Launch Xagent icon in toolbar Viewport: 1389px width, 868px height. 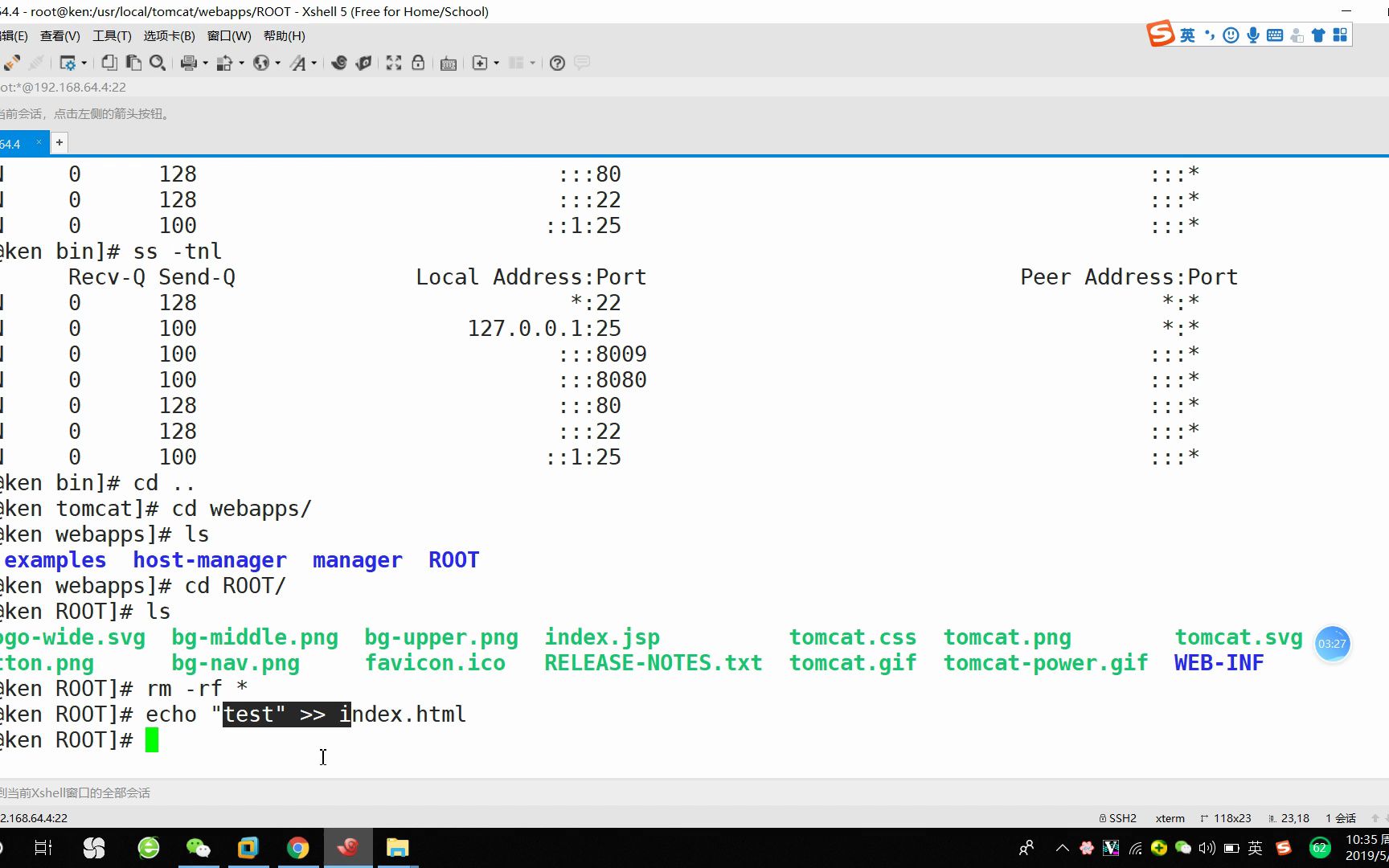point(363,63)
